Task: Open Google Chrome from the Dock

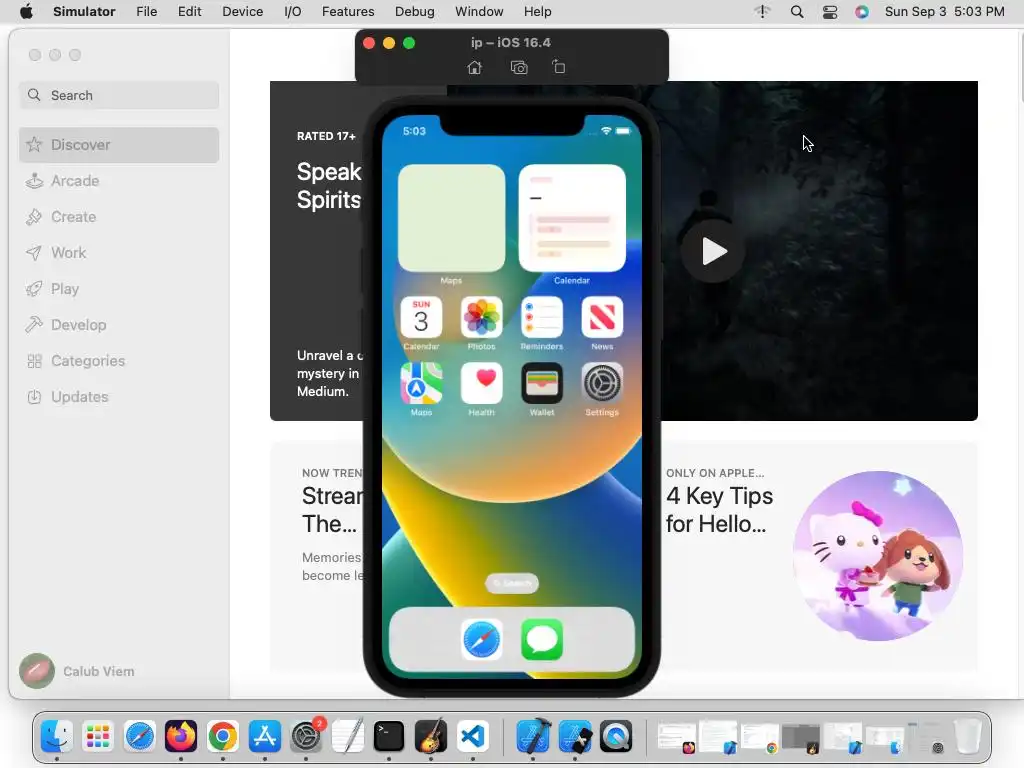Action: (223, 737)
